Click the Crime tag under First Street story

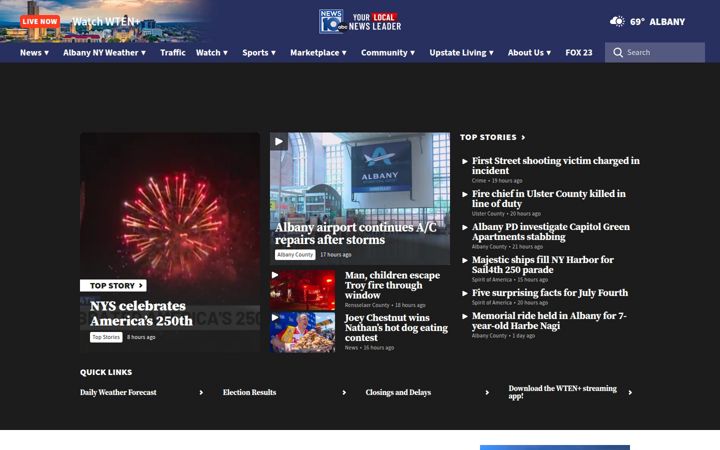(x=479, y=181)
